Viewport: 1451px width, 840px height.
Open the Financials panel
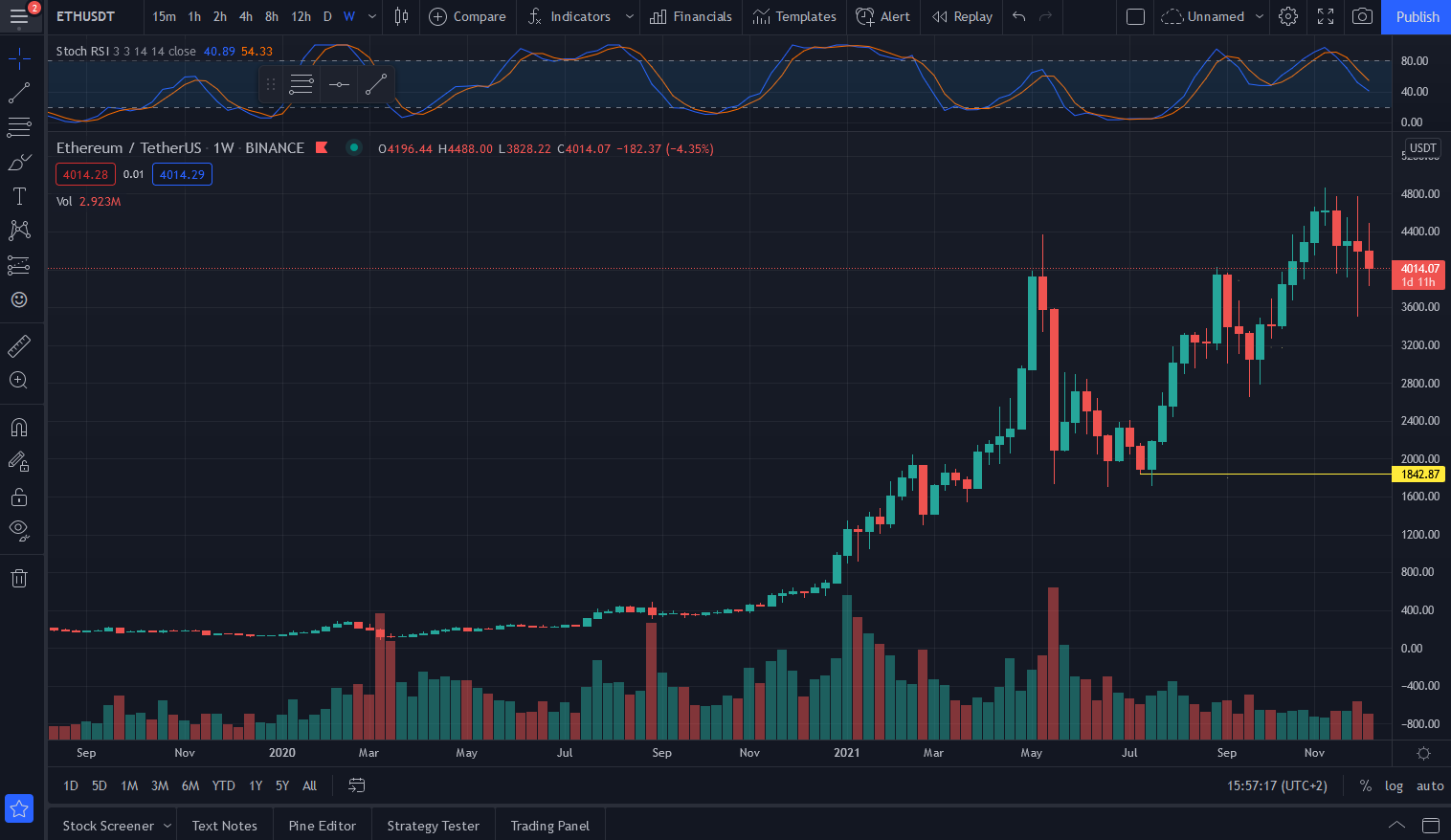tap(691, 16)
